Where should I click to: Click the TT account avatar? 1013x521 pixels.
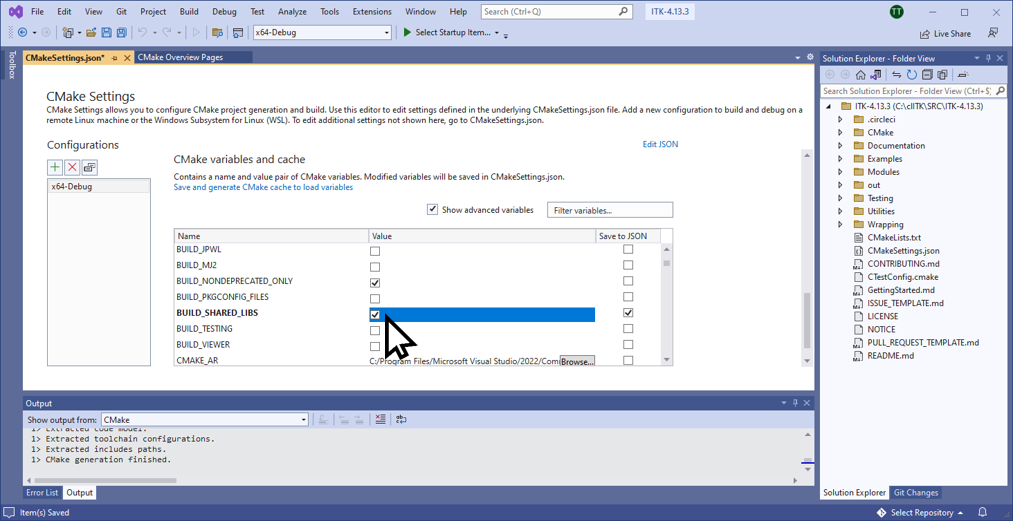[x=896, y=12]
